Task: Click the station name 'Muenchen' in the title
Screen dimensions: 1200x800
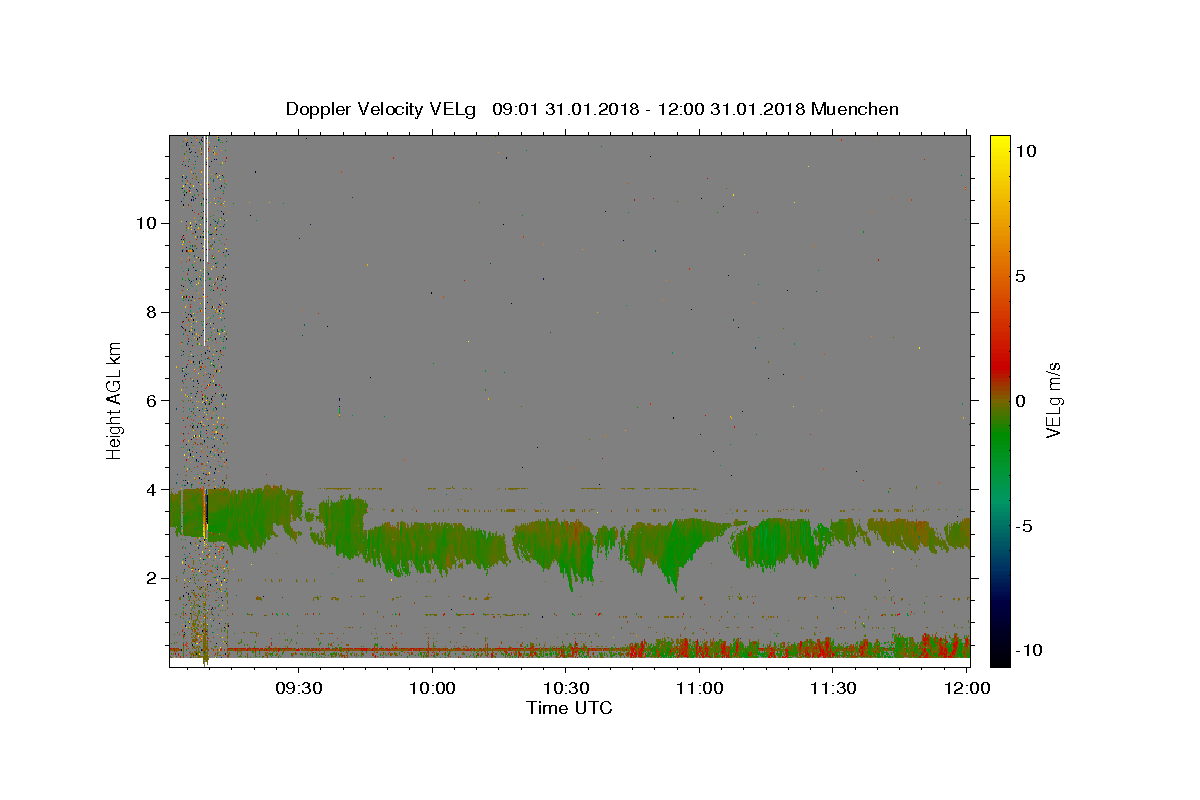Action: (855, 109)
